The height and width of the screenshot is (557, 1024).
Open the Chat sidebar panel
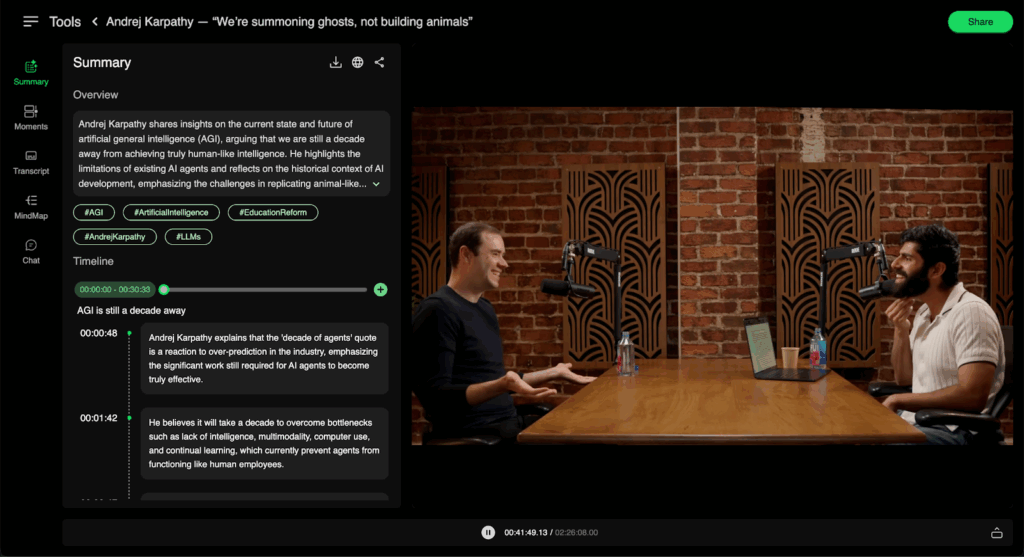pyautogui.click(x=31, y=251)
